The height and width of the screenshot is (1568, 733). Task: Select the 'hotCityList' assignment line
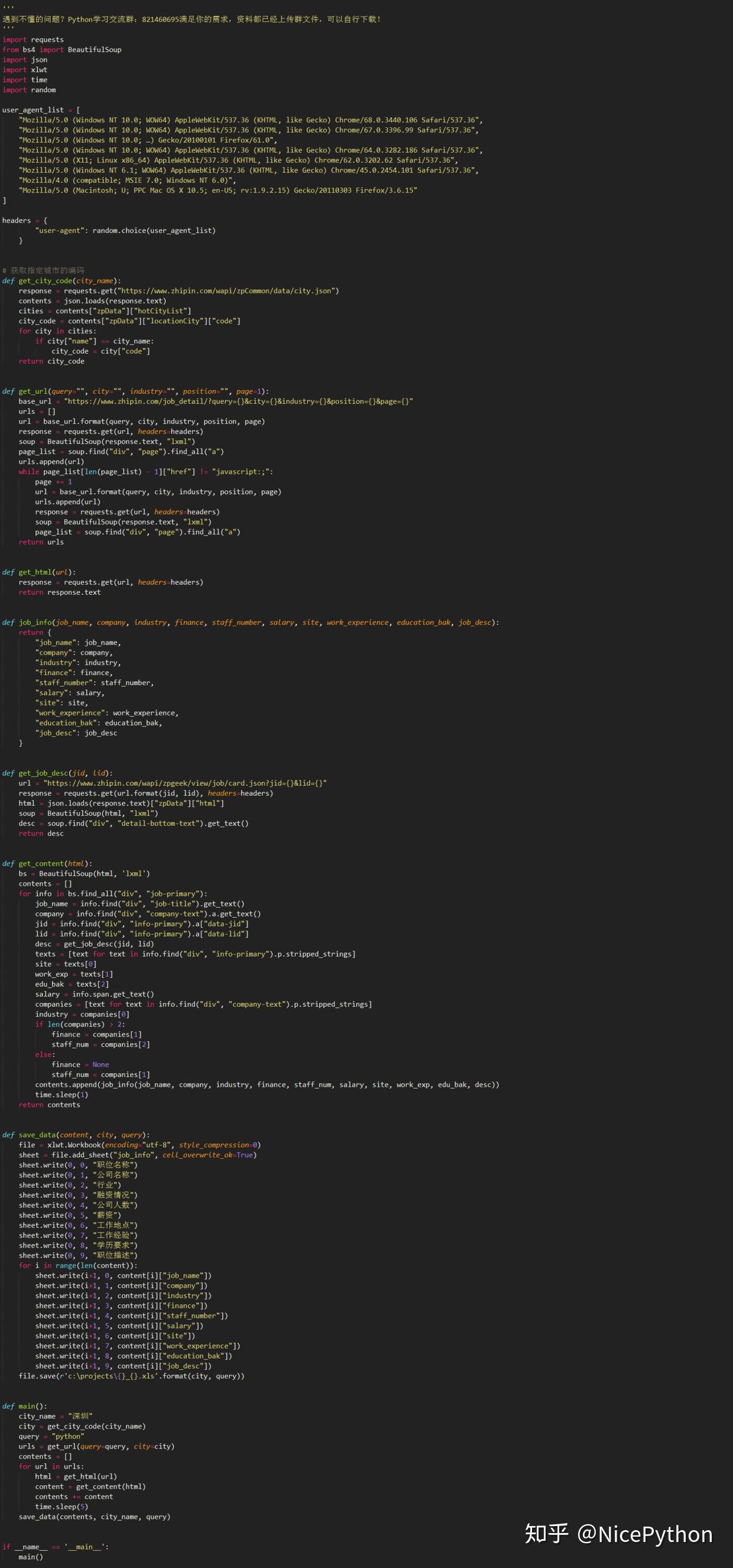(105, 311)
